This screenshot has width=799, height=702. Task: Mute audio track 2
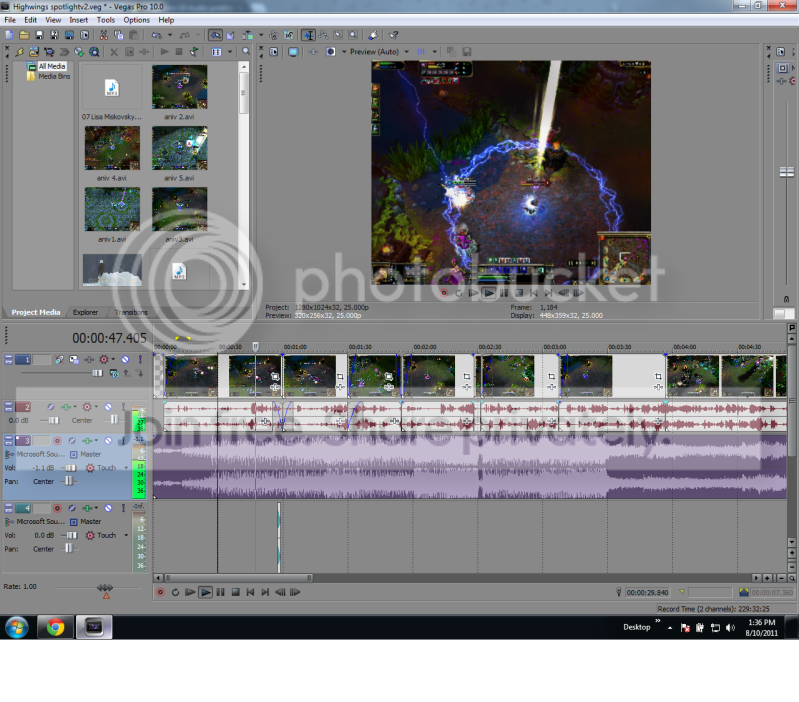pyautogui.click(x=108, y=407)
